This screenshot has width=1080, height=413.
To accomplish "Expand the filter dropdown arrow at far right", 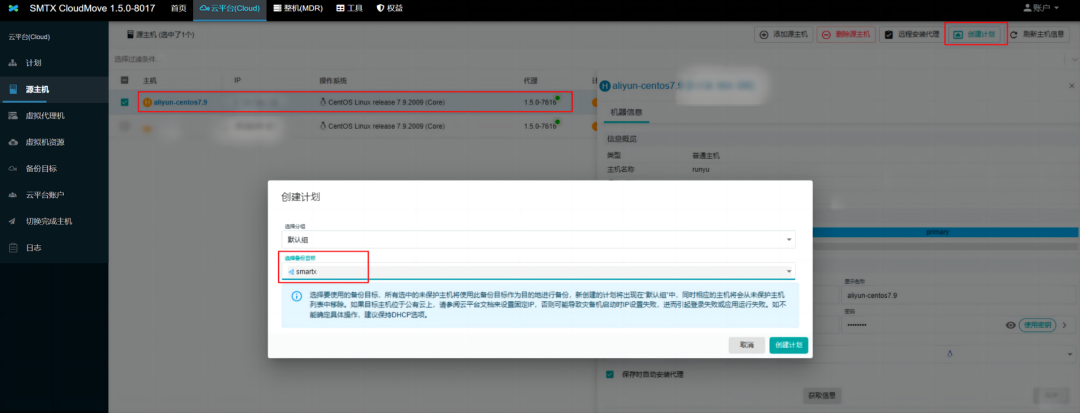I will 1074,60.
